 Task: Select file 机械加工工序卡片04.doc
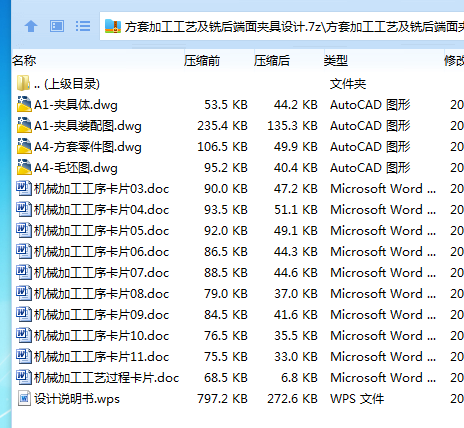(102, 210)
